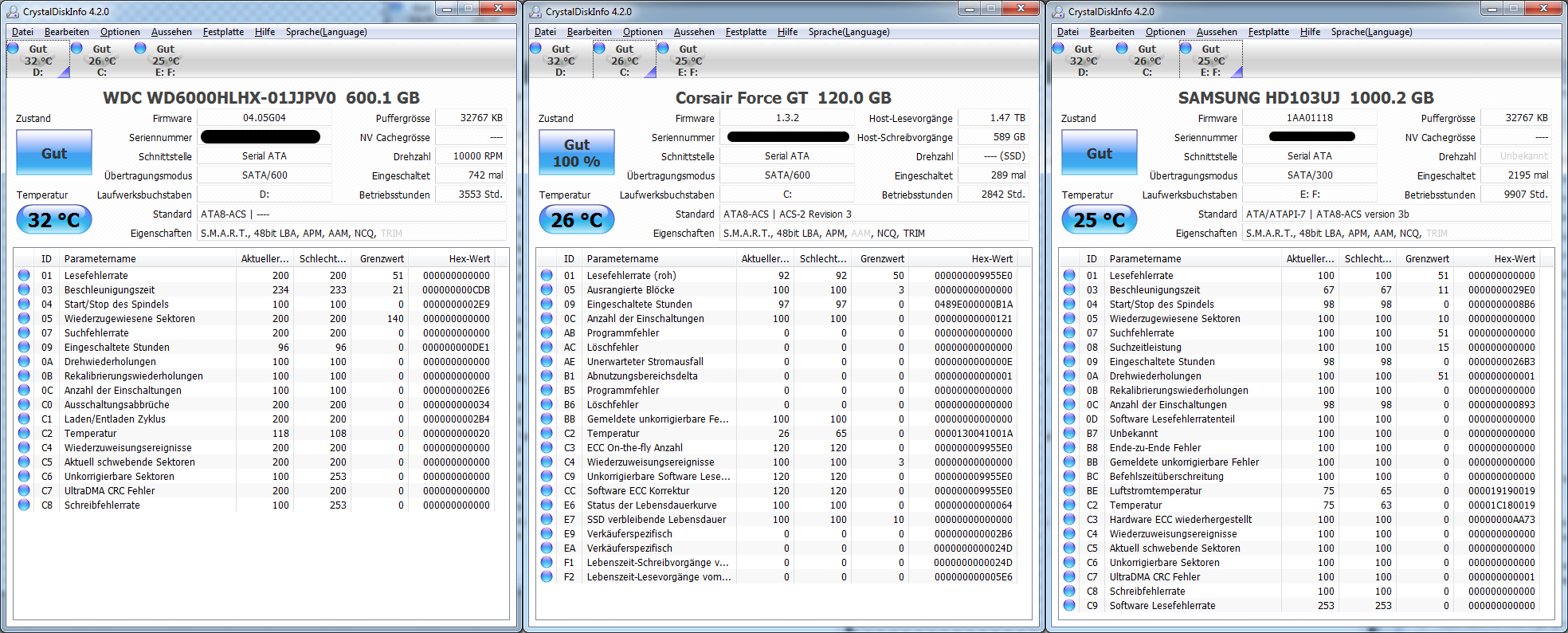
Task: Click the 32 °C temperature button
Action: coord(54,220)
